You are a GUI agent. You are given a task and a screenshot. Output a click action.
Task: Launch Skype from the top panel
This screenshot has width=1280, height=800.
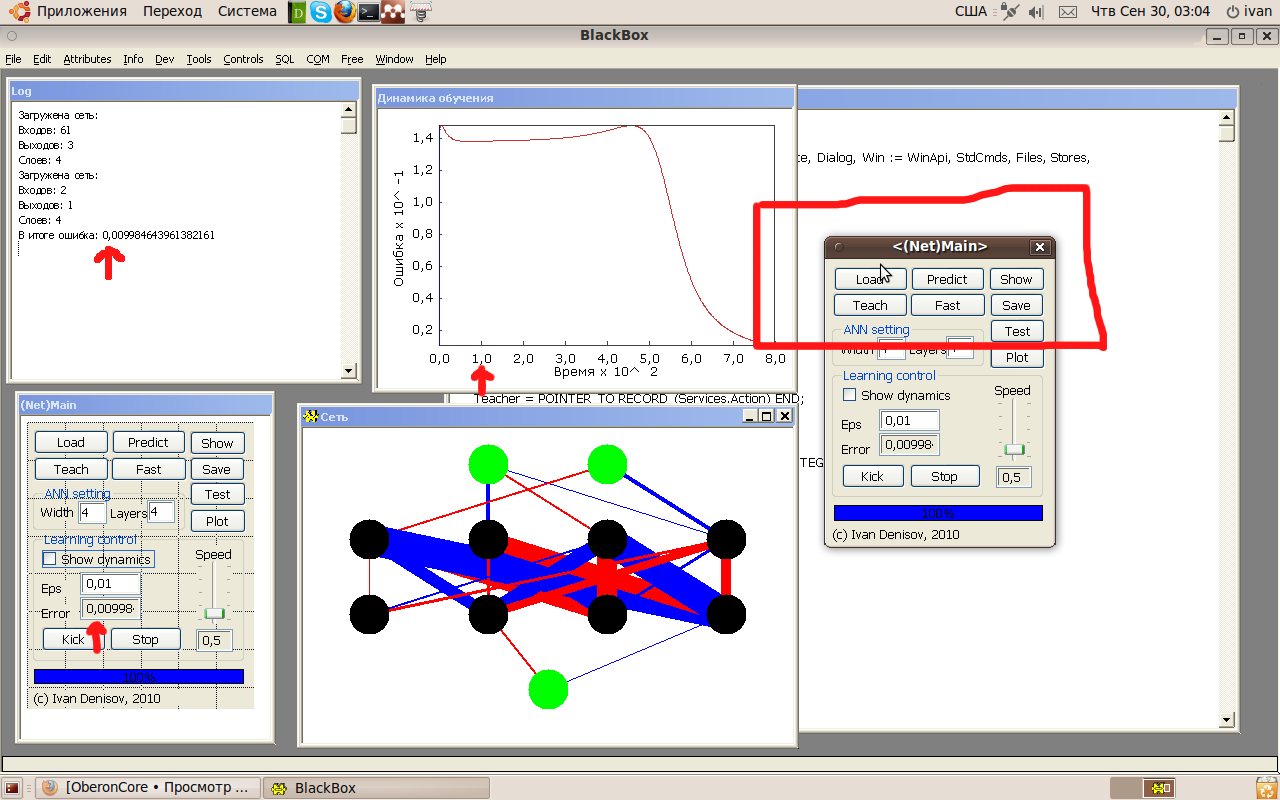[x=320, y=12]
